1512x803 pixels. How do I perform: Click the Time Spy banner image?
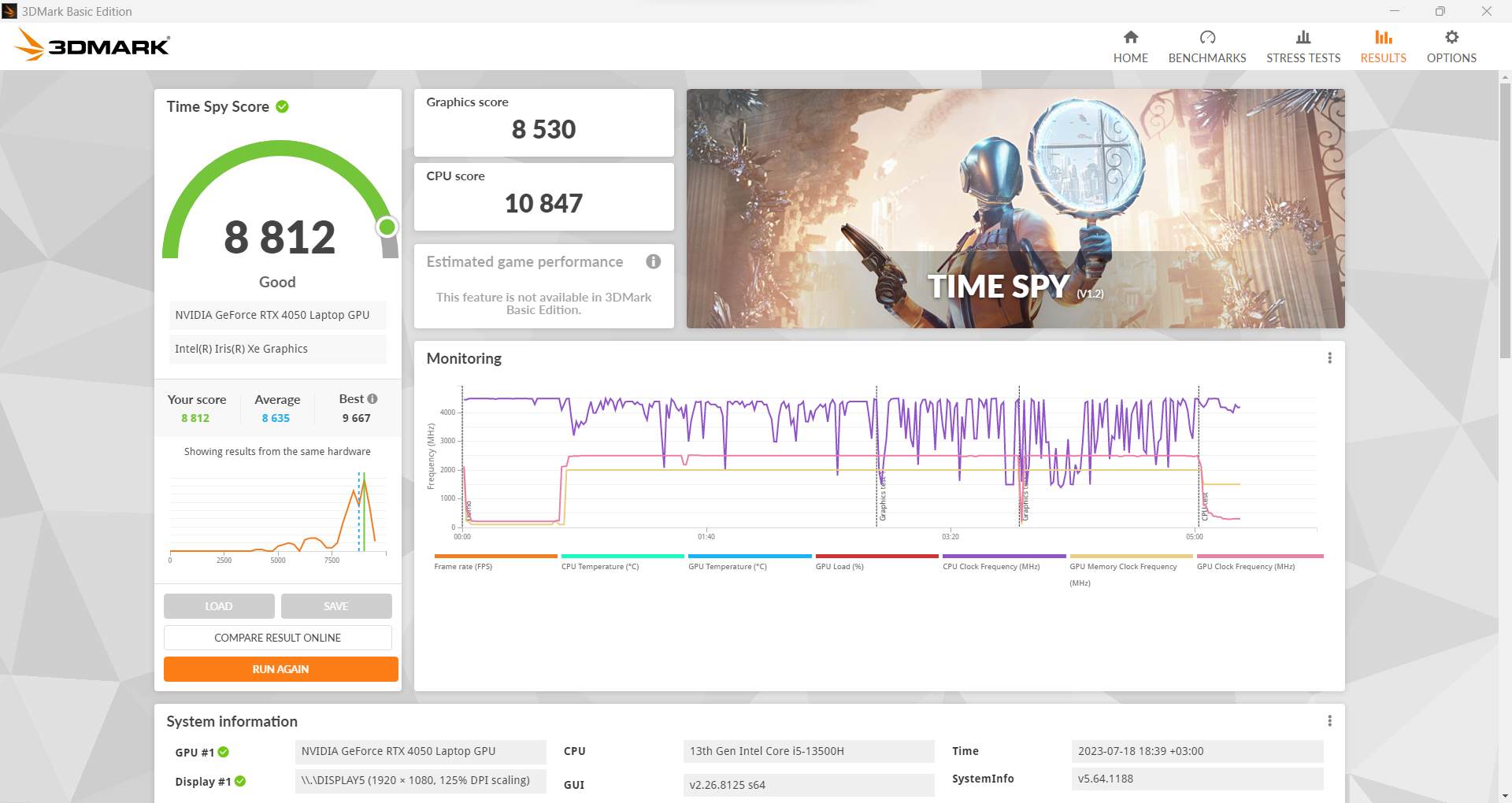1014,209
